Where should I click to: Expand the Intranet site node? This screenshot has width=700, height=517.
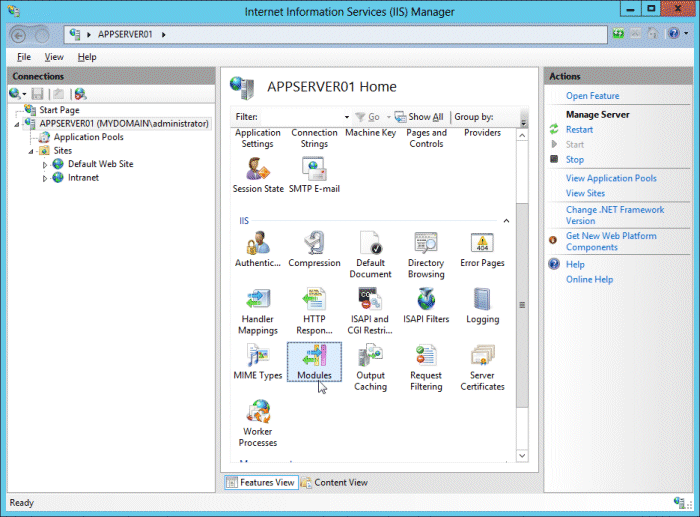pos(45,179)
